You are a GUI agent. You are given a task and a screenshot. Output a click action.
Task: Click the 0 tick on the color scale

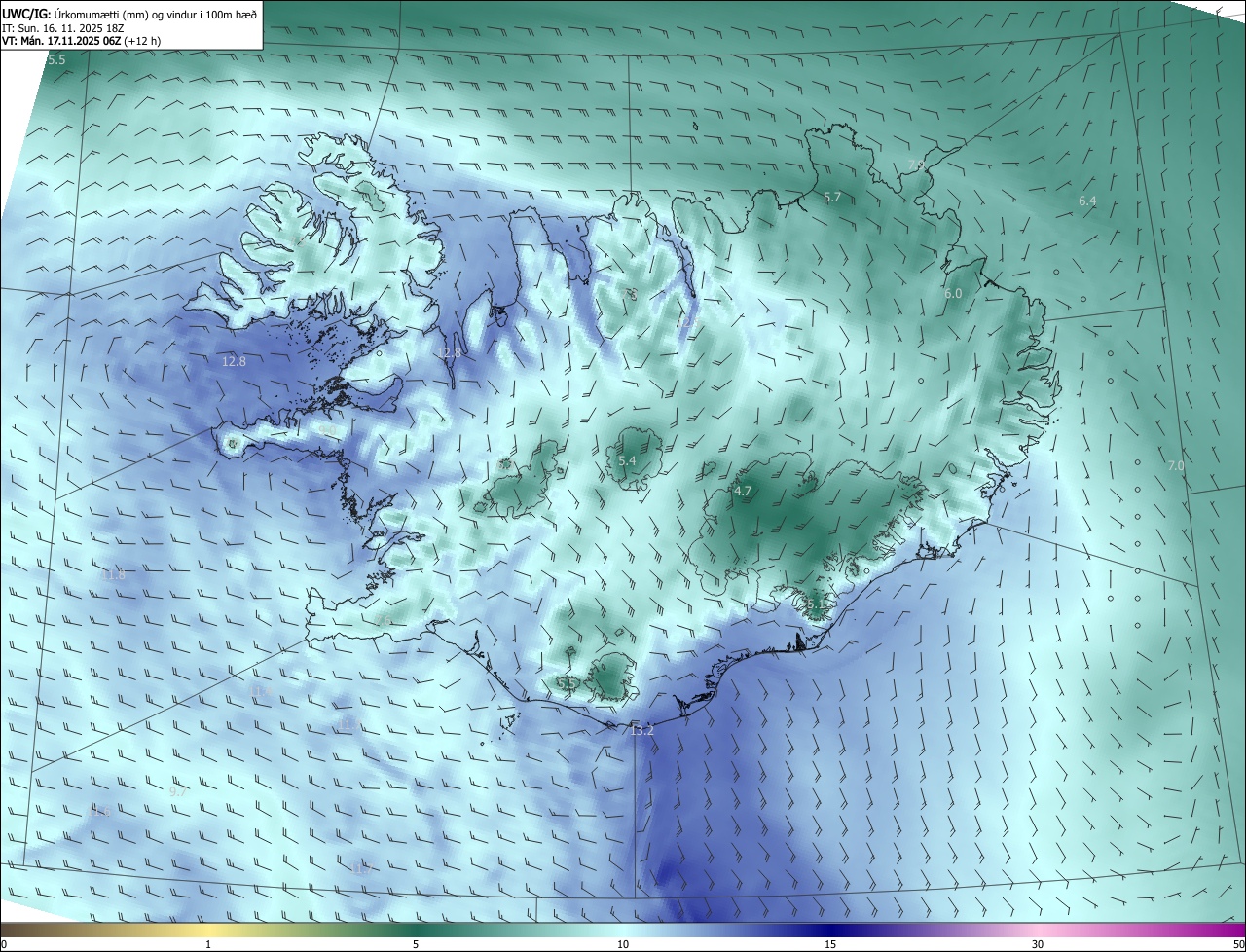[x=4, y=944]
